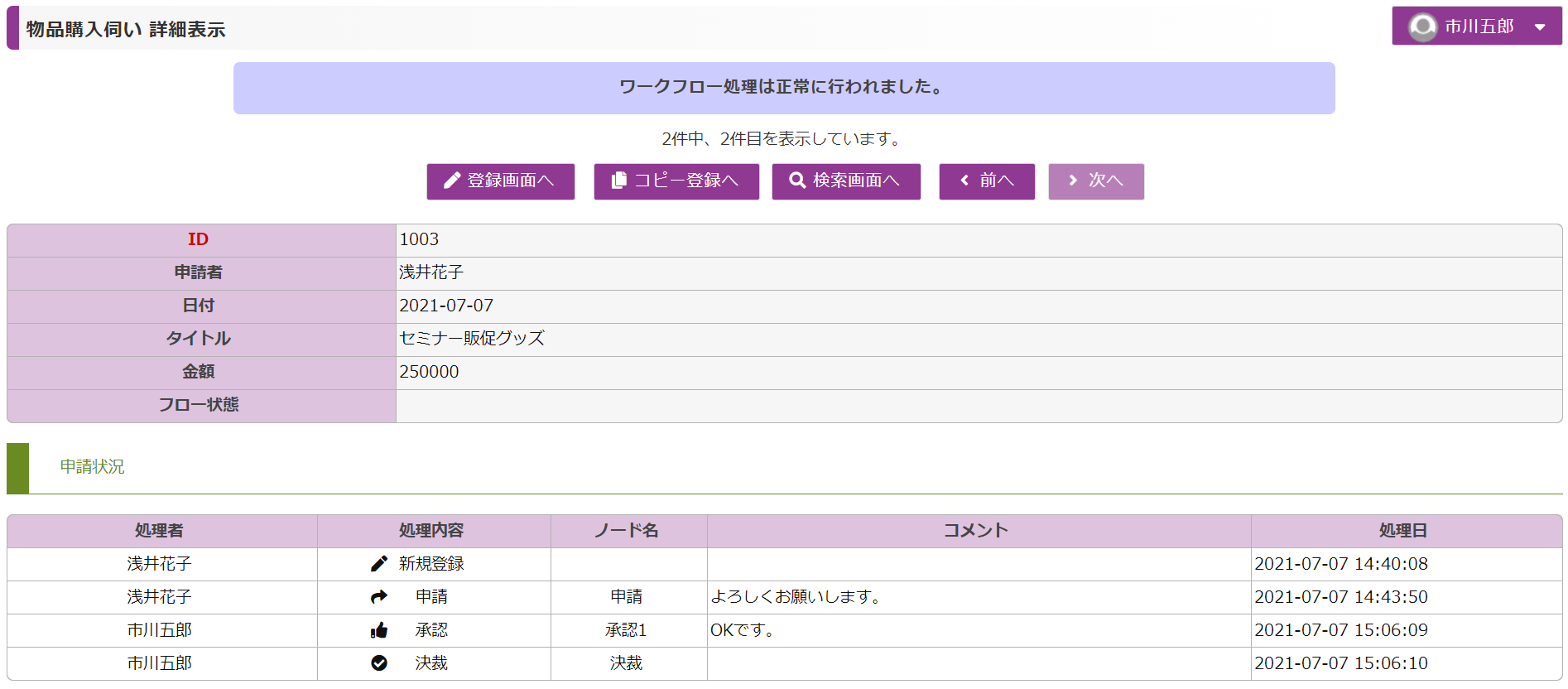This screenshot has width=1568, height=689.
Task: Click node name 申請 in the ノード名 column
Action: pos(627,597)
